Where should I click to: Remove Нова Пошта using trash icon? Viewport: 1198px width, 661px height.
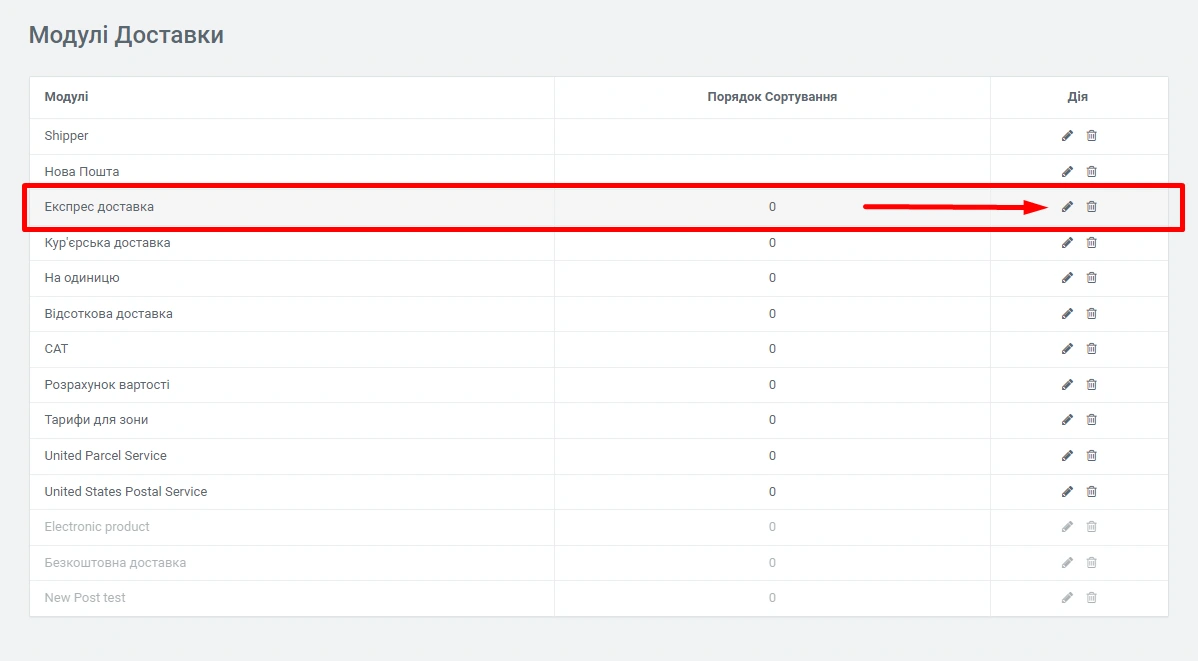coord(1092,172)
